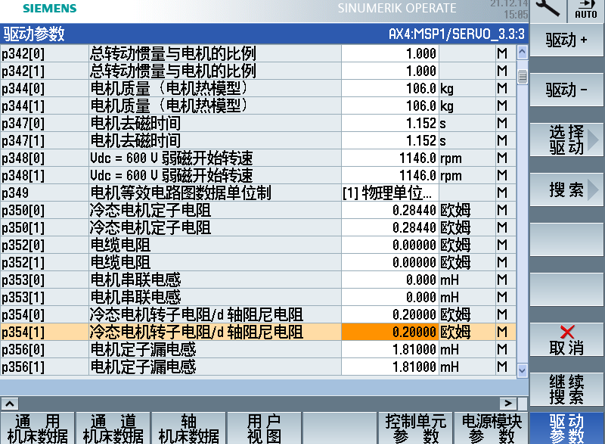Select the p352[1] value 0.00000 cell
605x444 pixels.
tap(390, 263)
